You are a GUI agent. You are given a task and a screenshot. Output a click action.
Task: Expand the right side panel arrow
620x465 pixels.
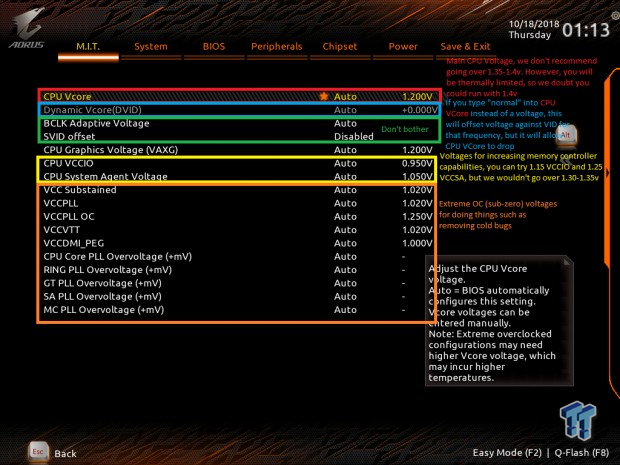click(608, 173)
